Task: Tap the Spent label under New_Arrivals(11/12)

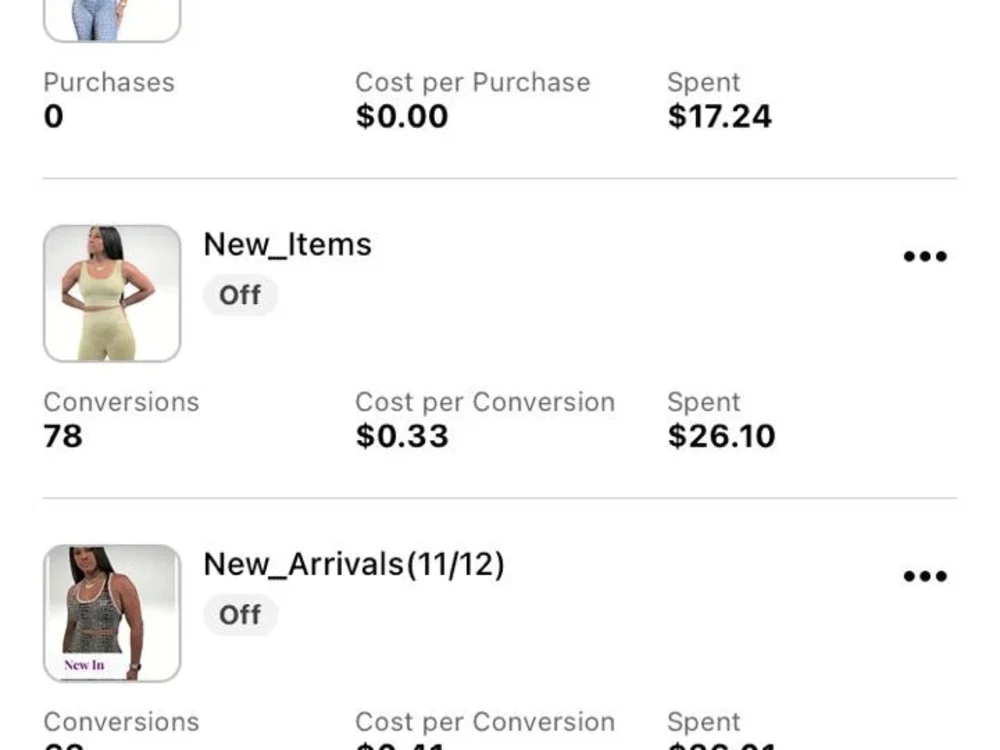Action: pyautogui.click(x=703, y=722)
